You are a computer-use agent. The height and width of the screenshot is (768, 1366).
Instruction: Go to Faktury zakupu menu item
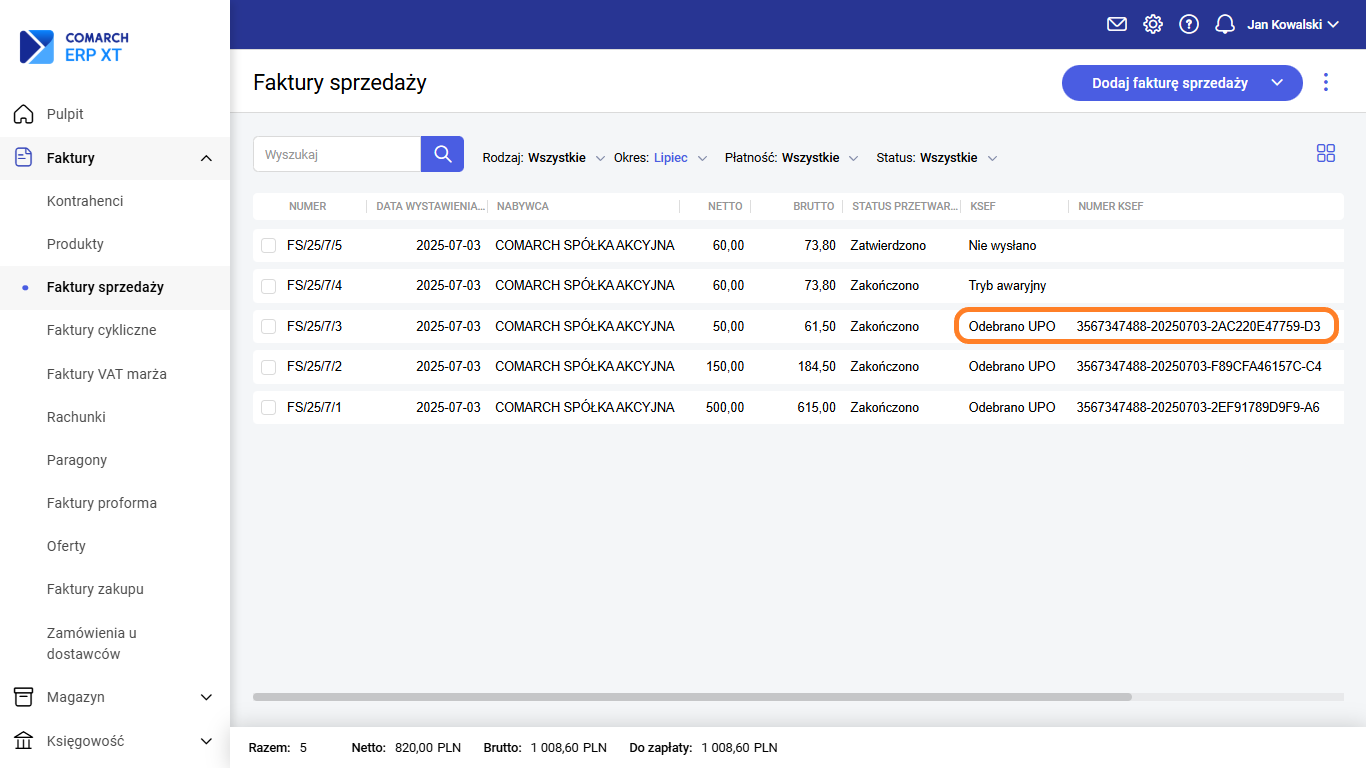click(95, 589)
